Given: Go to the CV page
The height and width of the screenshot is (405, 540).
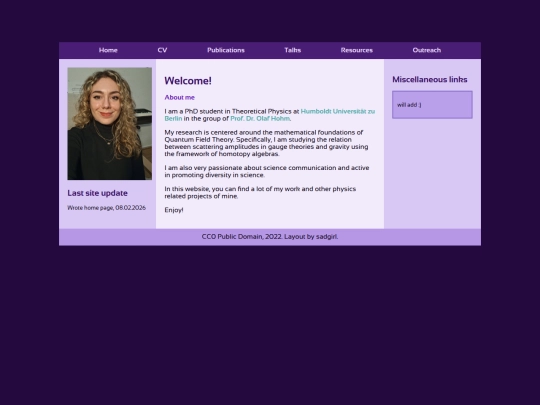Looking at the screenshot, I should 162,50.
